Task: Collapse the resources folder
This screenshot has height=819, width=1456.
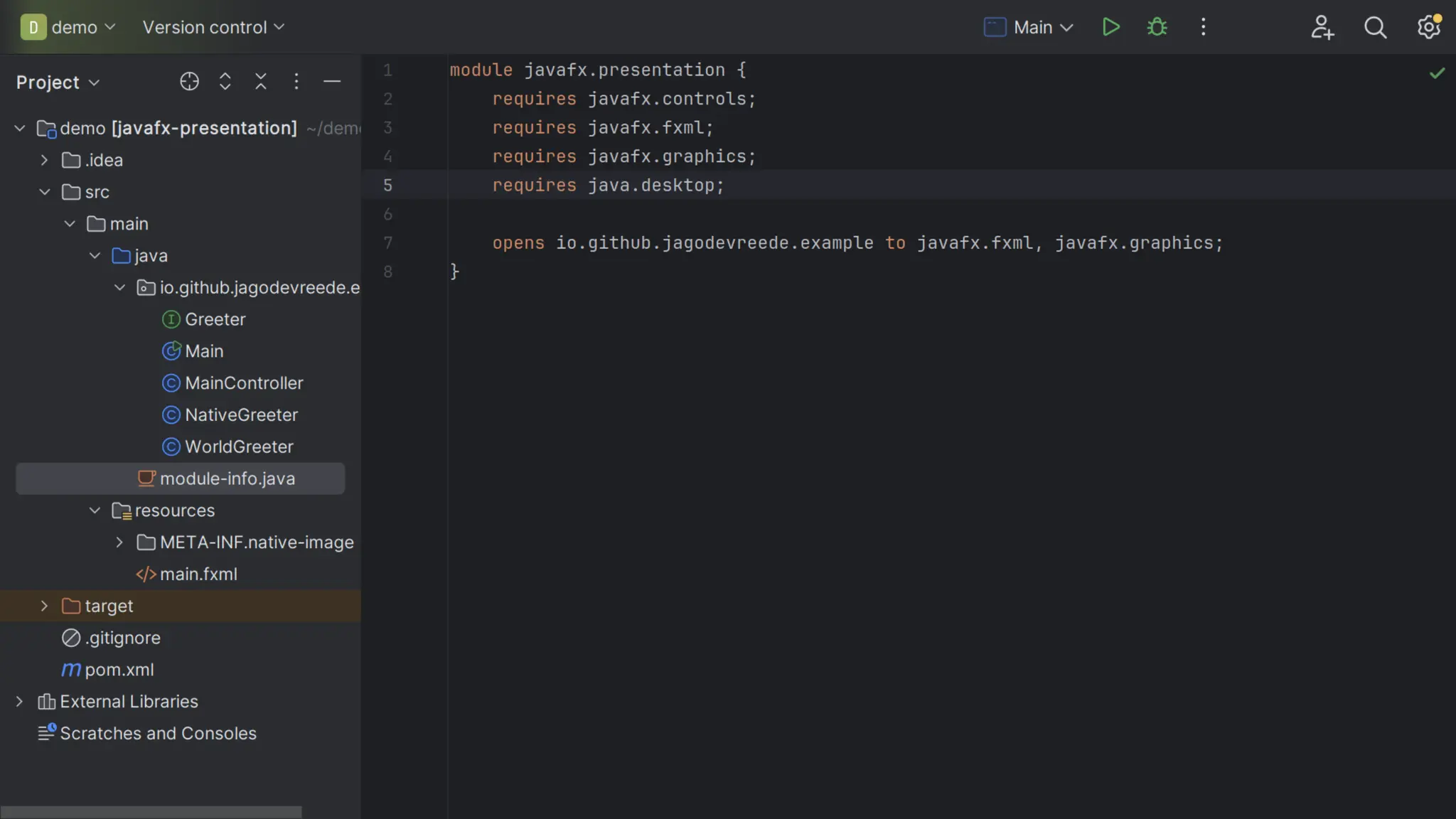Action: click(x=95, y=510)
